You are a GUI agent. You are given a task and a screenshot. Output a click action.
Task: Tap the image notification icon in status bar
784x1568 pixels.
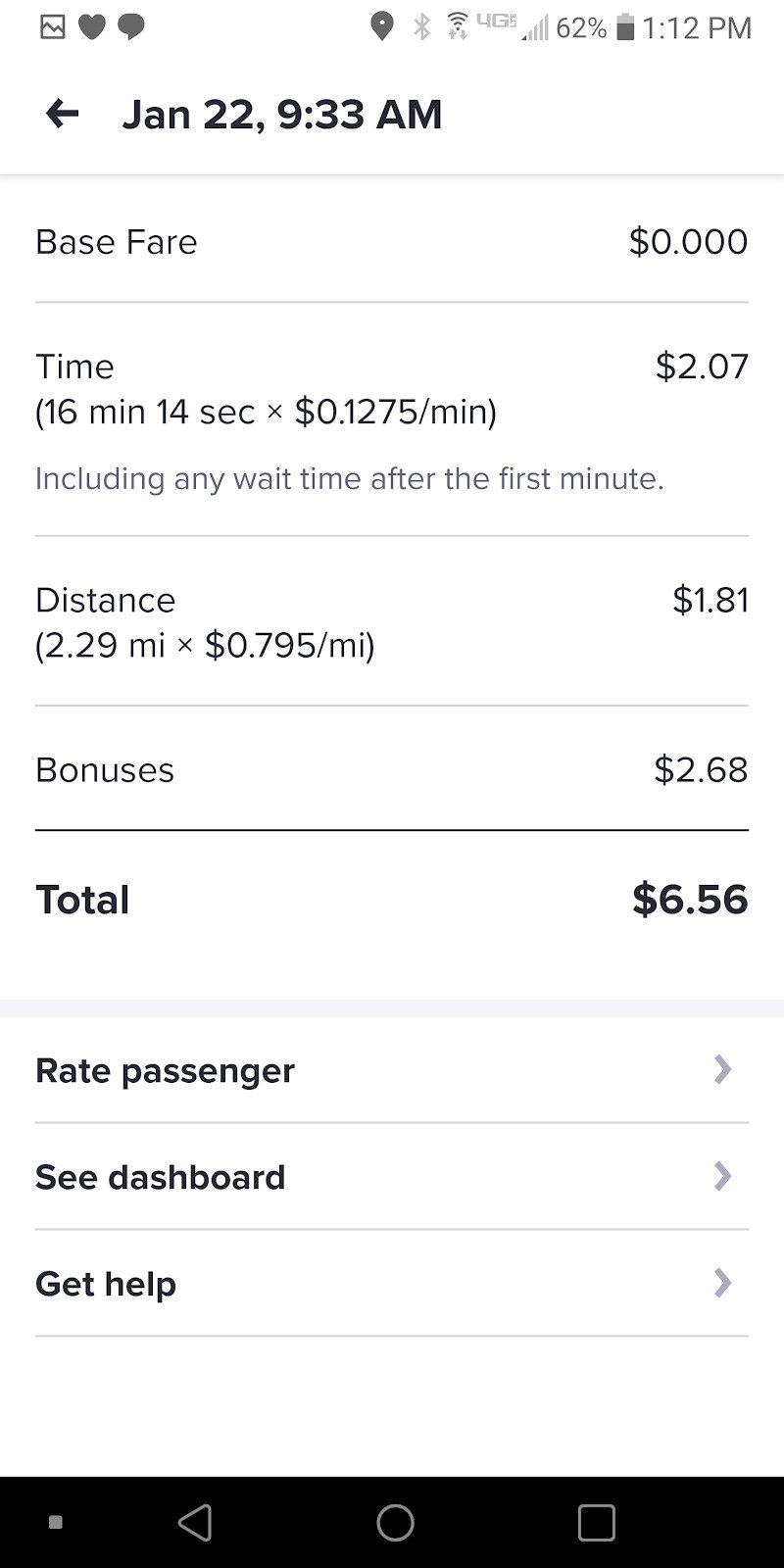pyautogui.click(x=53, y=27)
